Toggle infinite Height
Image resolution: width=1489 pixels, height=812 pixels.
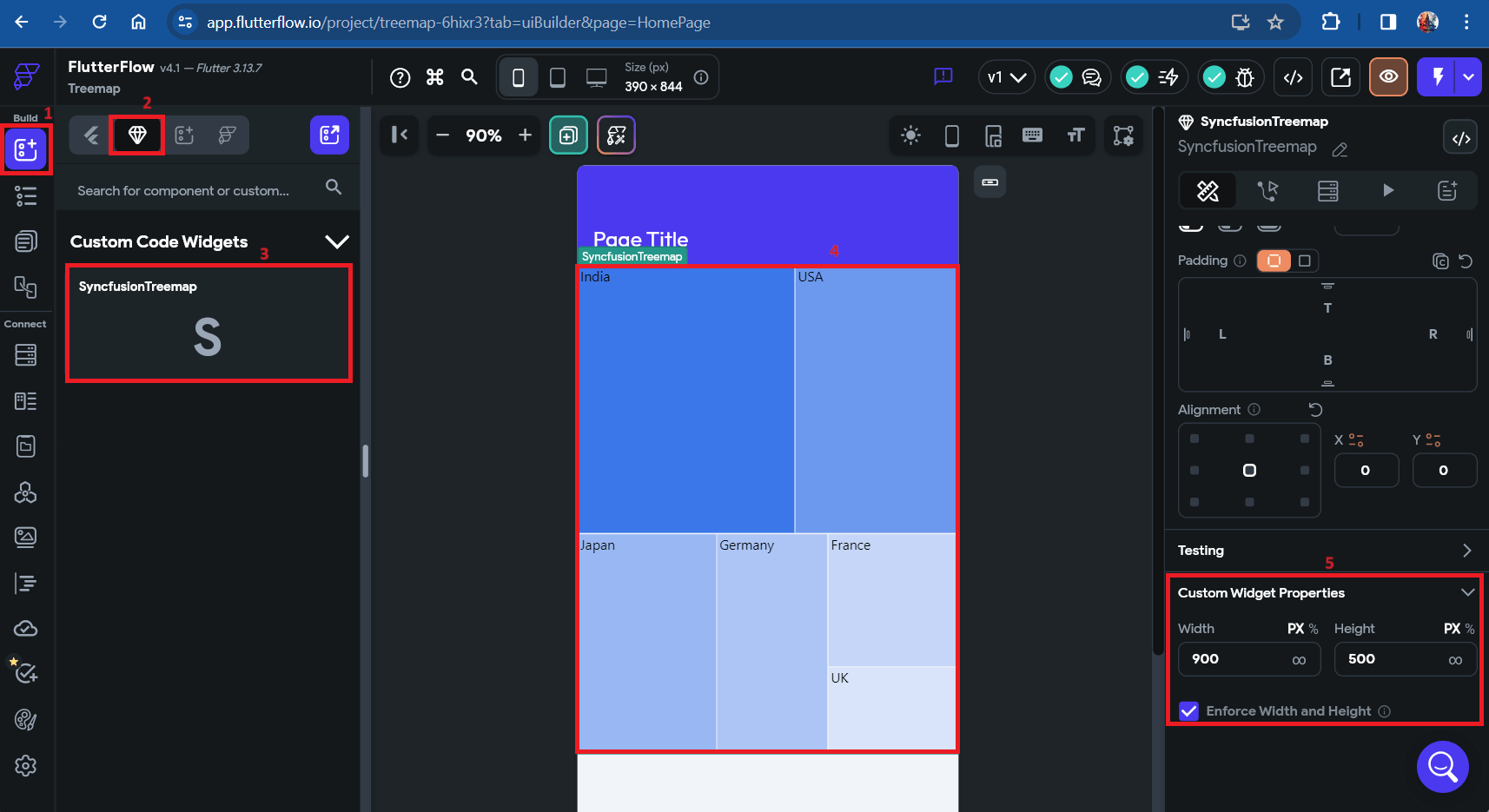click(x=1455, y=660)
